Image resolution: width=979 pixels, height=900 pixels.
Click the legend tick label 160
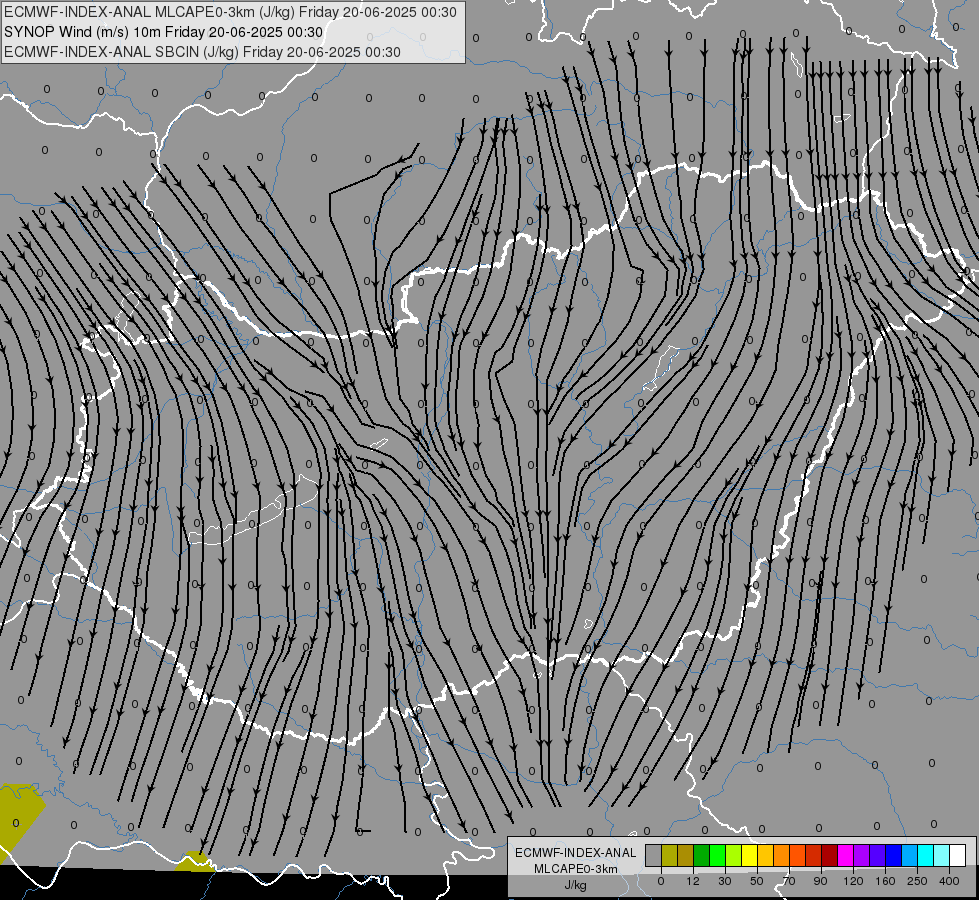tap(885, 881)
